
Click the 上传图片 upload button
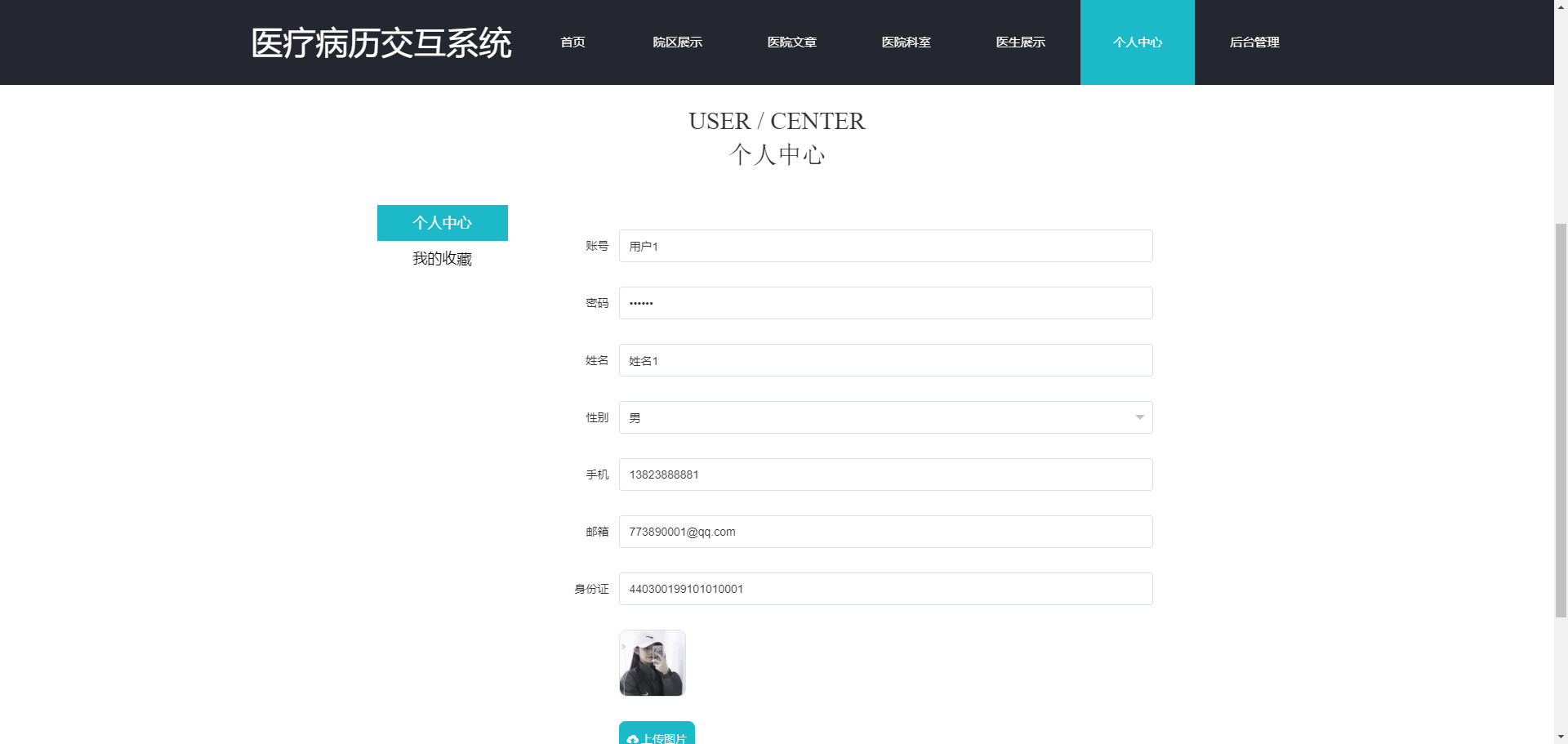657,733
